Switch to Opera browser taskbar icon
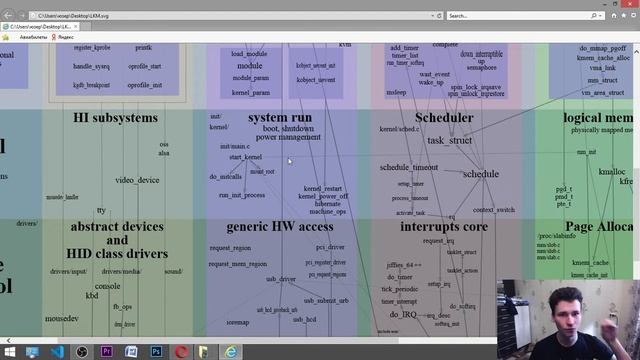Image resolution: width=640 pixels, height=360 pixels. coord(181,351)
